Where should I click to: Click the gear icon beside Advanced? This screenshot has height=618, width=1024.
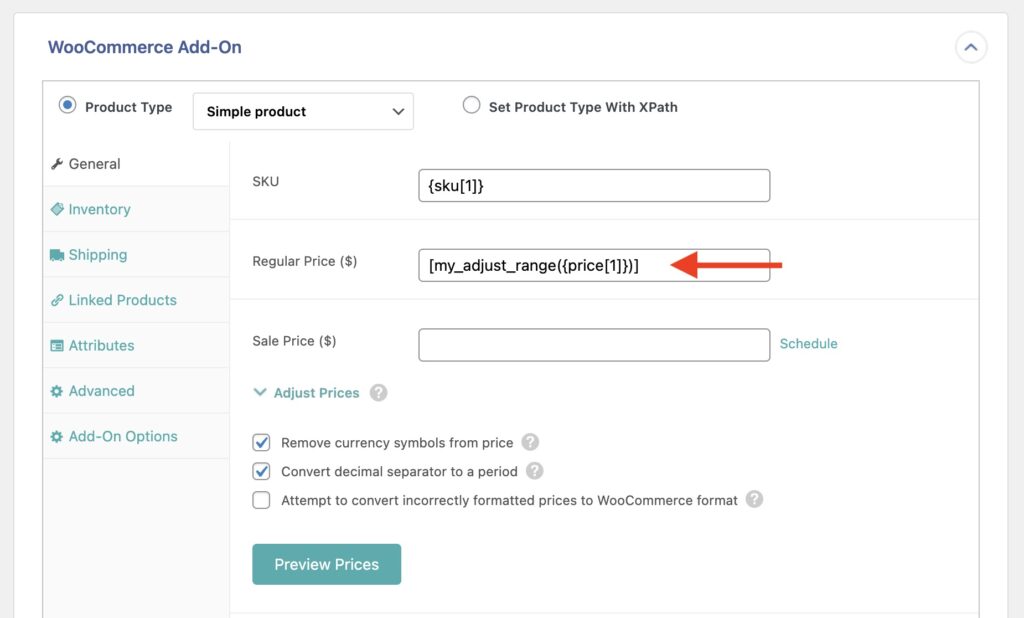point(58,391)
